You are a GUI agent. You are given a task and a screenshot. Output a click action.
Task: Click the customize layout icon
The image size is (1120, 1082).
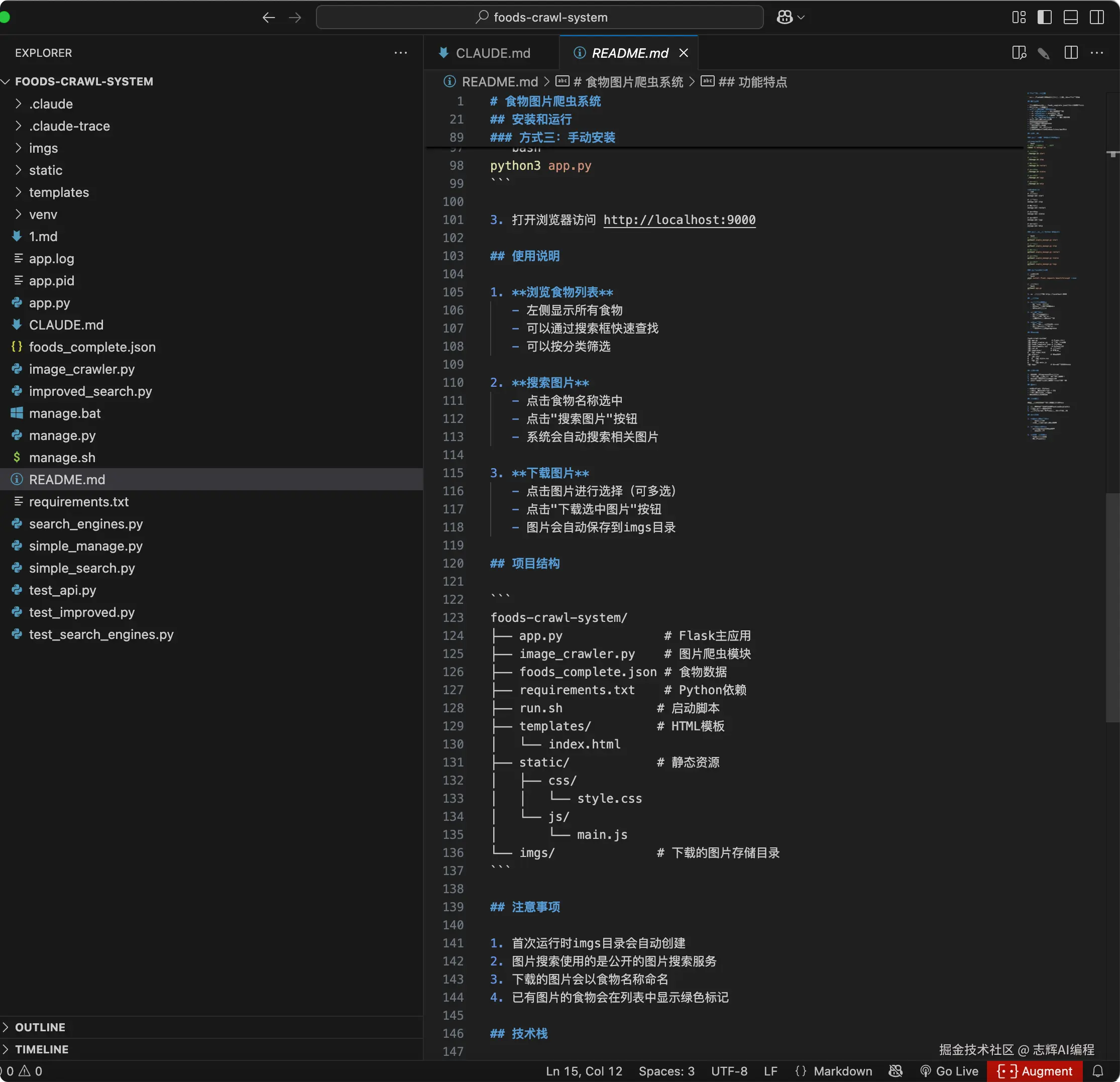(x=1019, y=17)
